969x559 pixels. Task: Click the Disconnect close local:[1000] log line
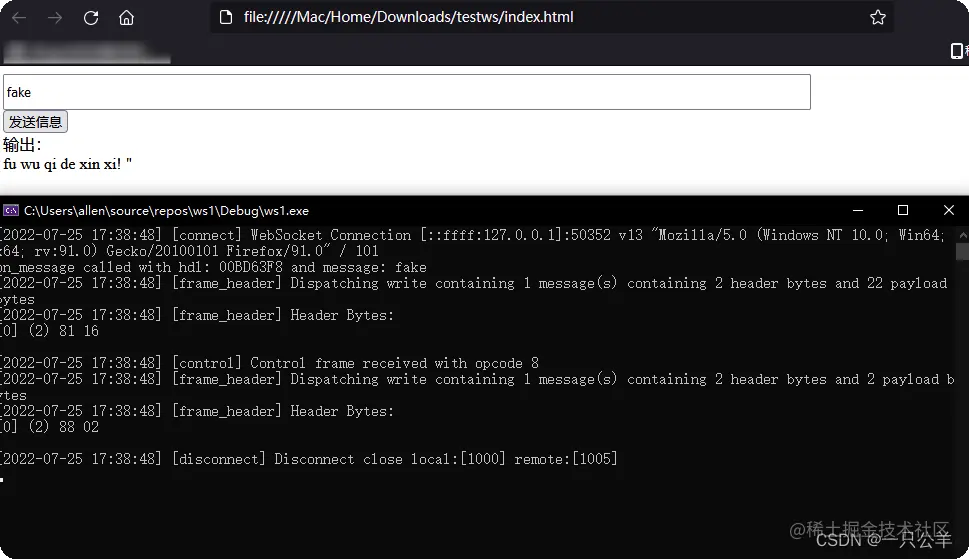tap(309, 459)
